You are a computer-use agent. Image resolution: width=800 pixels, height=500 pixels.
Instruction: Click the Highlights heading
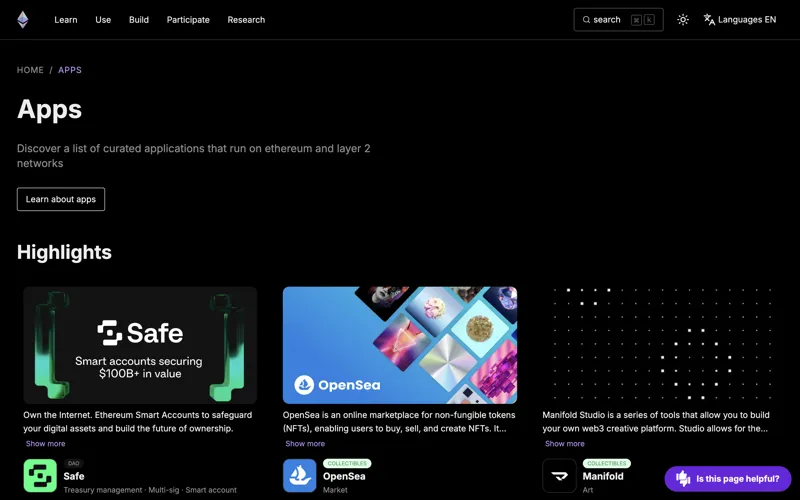64,252
